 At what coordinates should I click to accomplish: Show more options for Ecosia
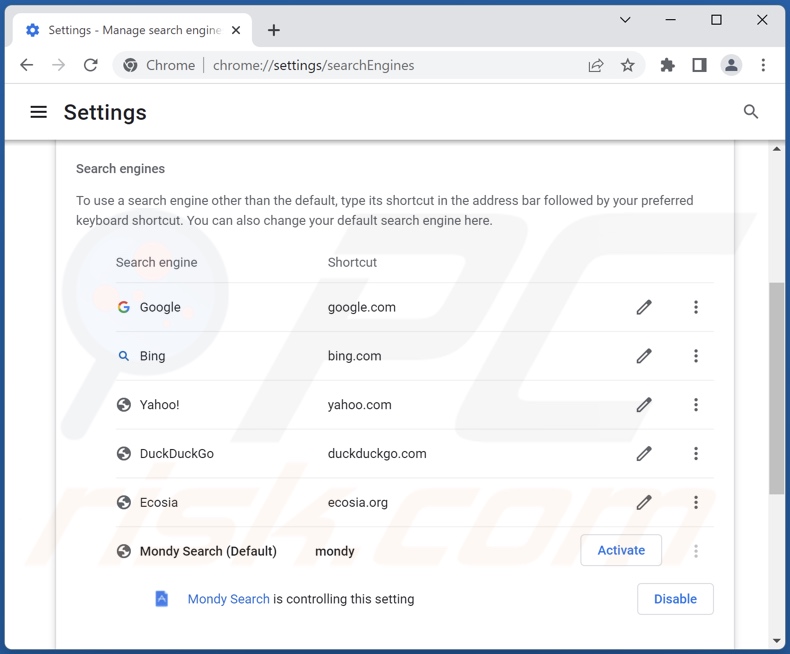(x=696, y=502)
